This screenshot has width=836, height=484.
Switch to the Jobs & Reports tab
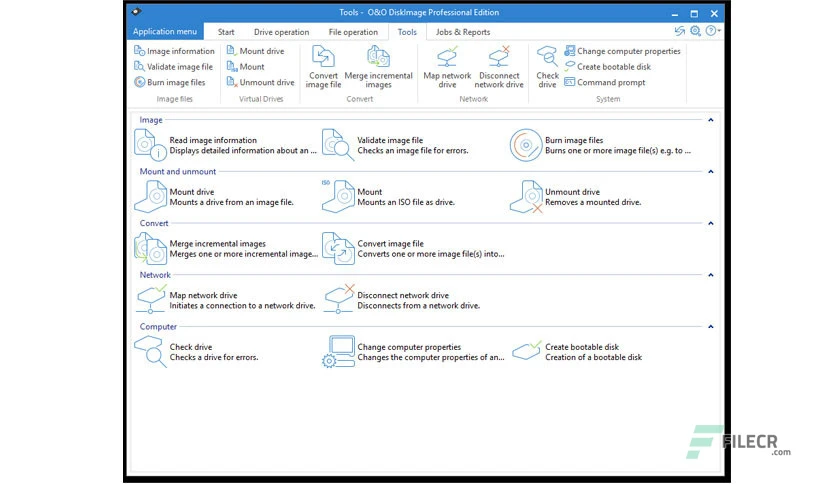463,32
